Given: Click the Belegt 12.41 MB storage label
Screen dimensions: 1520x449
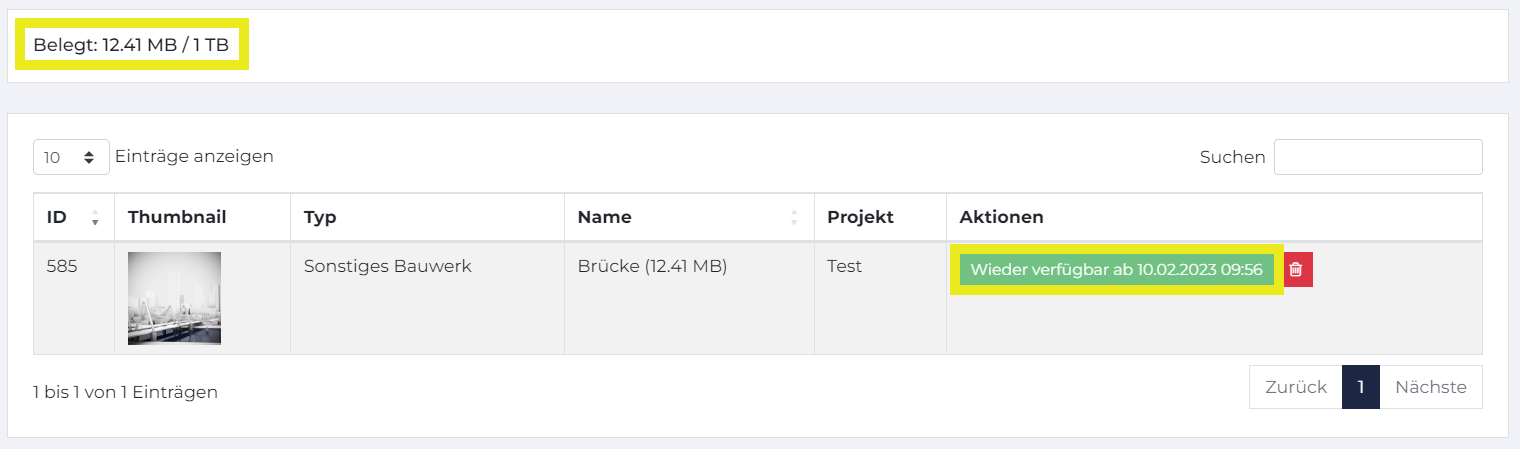Looking at the screenshot, I should [131, 45].
